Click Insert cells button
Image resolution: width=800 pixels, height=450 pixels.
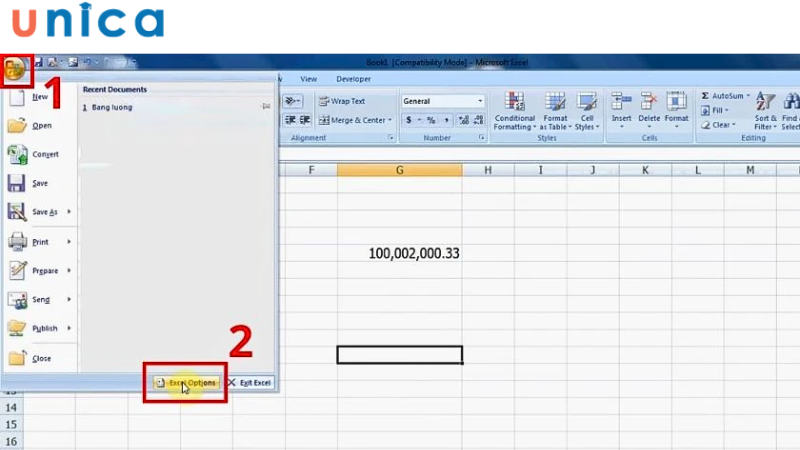click(x=621, y=110)
